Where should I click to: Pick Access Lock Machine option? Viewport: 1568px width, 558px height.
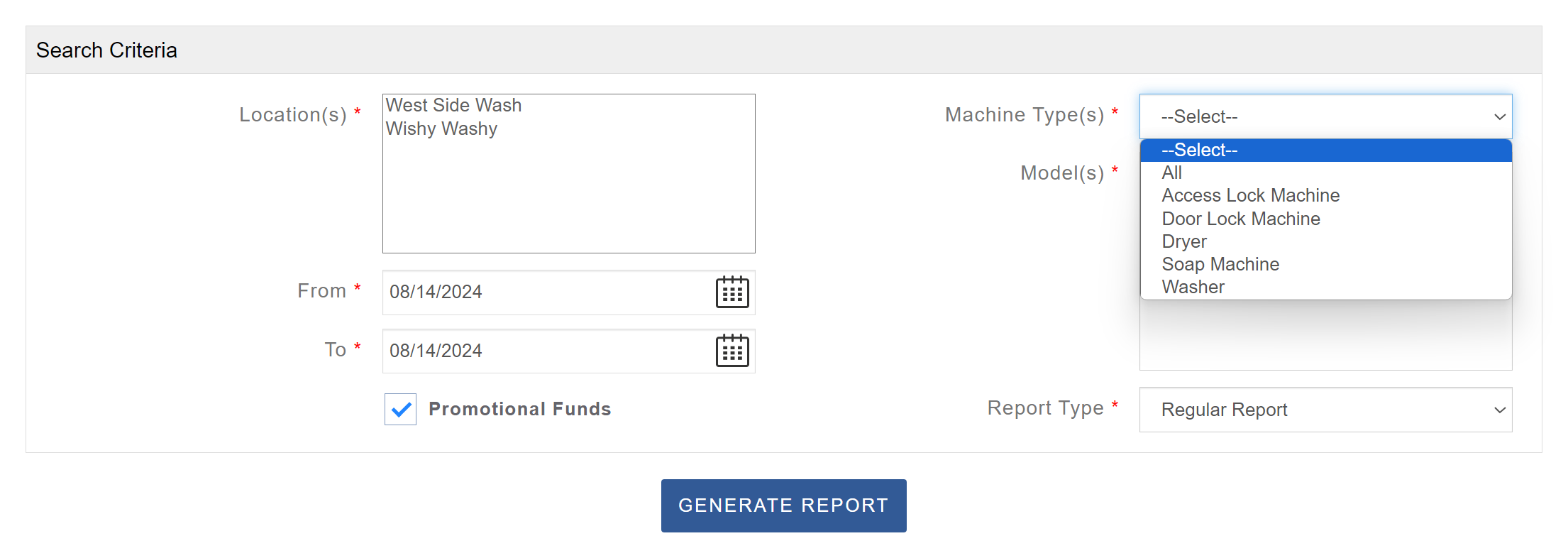[x=1250, y=196]
